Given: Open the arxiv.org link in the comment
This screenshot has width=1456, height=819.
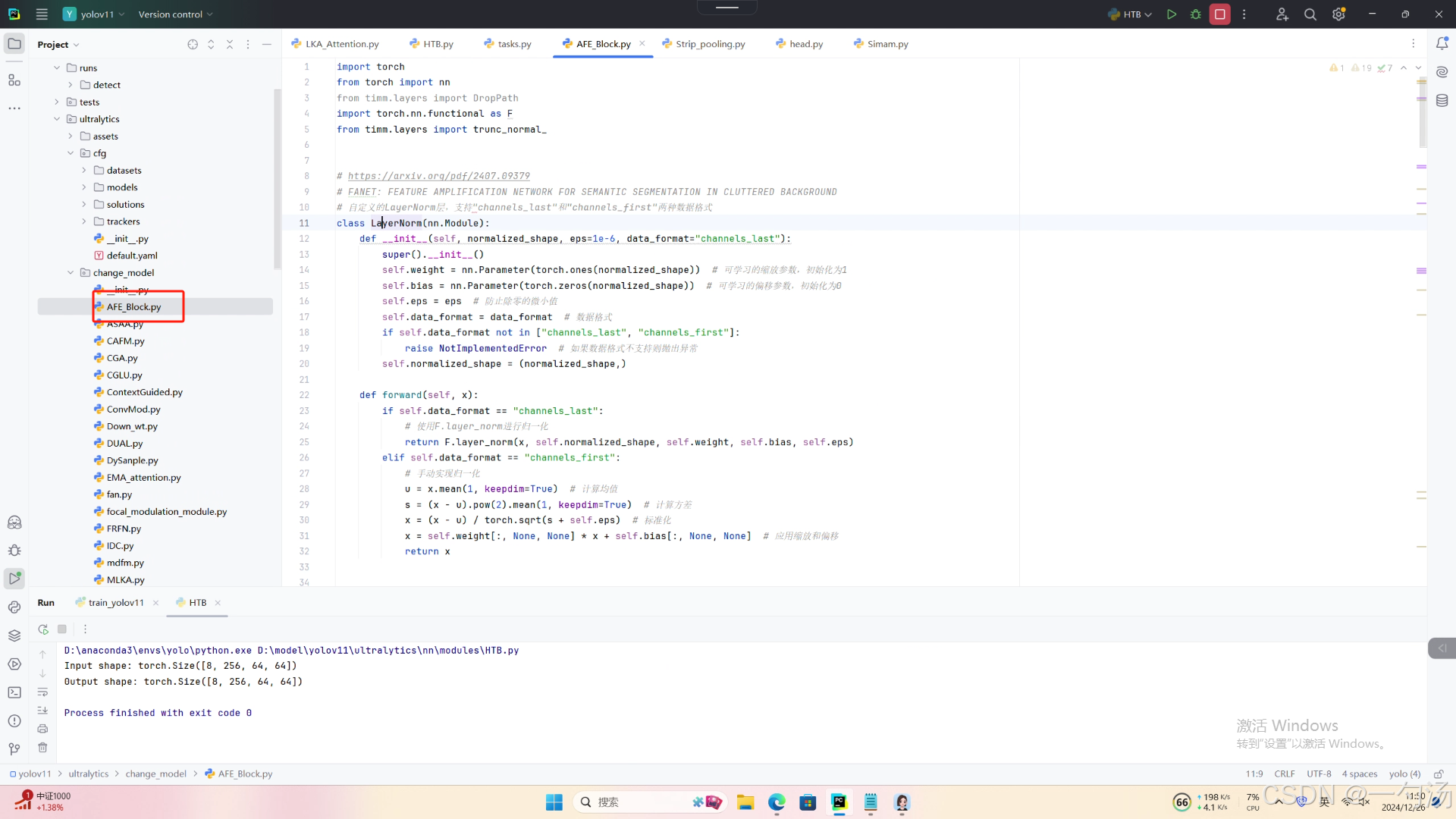Looking at the screenshot, I should pos(438,176).
